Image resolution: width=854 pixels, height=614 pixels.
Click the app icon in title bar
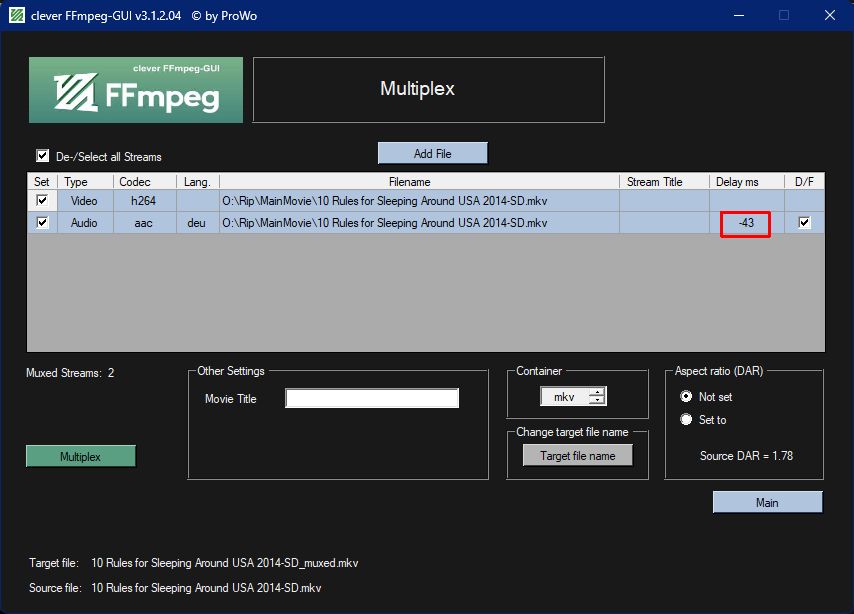pyautogui.click(x=16, y=15)
